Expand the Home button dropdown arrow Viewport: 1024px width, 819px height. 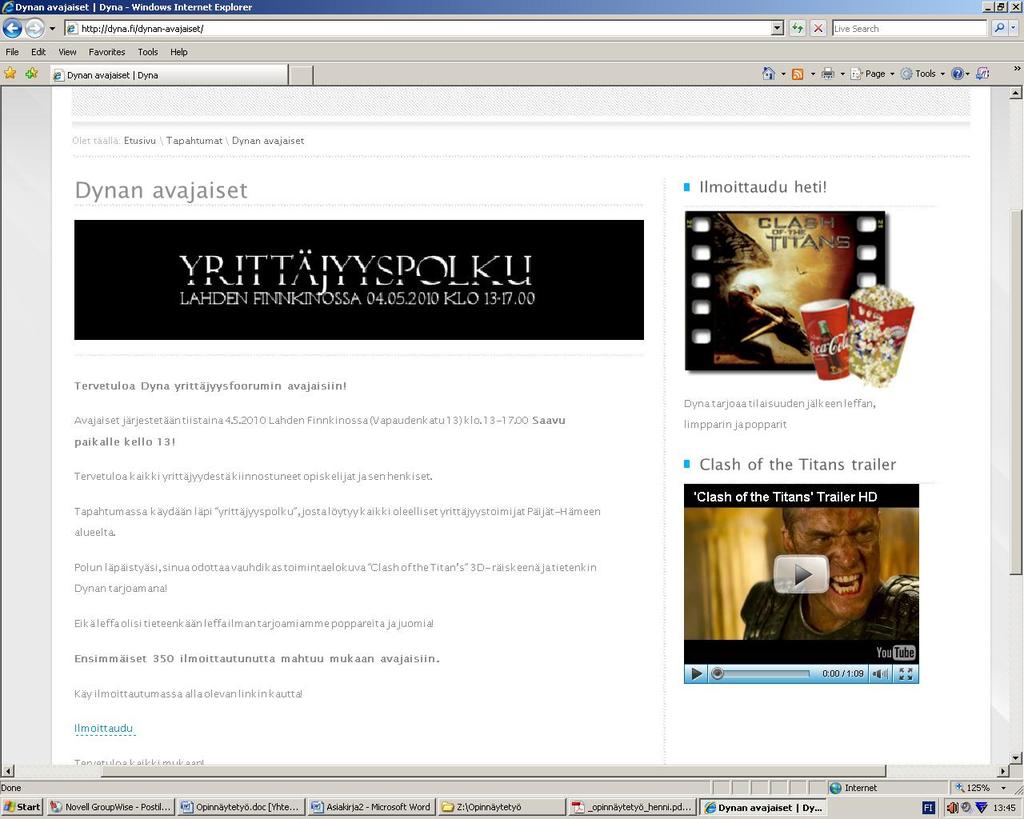click(x=783, y=74)
